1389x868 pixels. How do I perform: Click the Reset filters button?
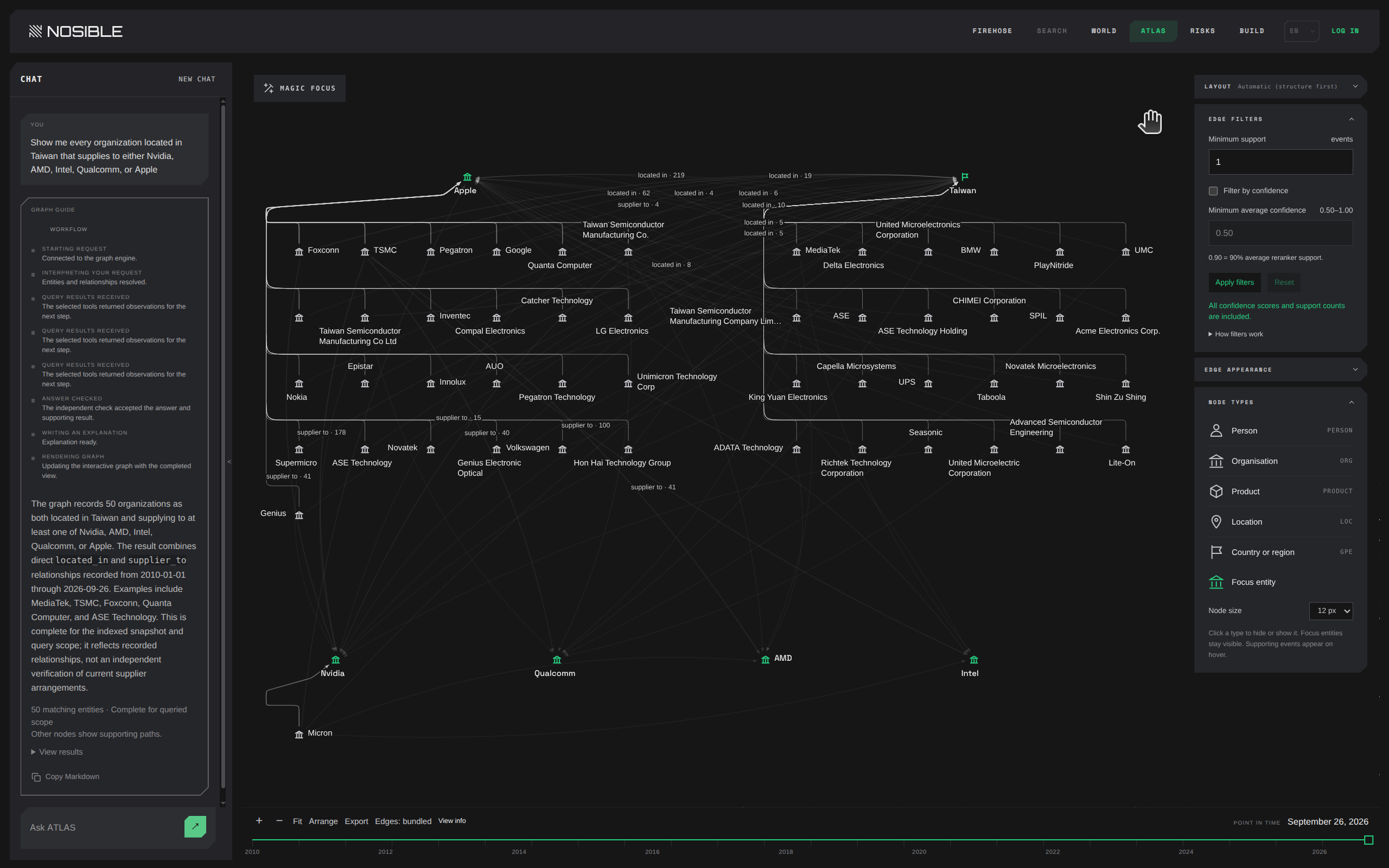[x=1283, y=283]
